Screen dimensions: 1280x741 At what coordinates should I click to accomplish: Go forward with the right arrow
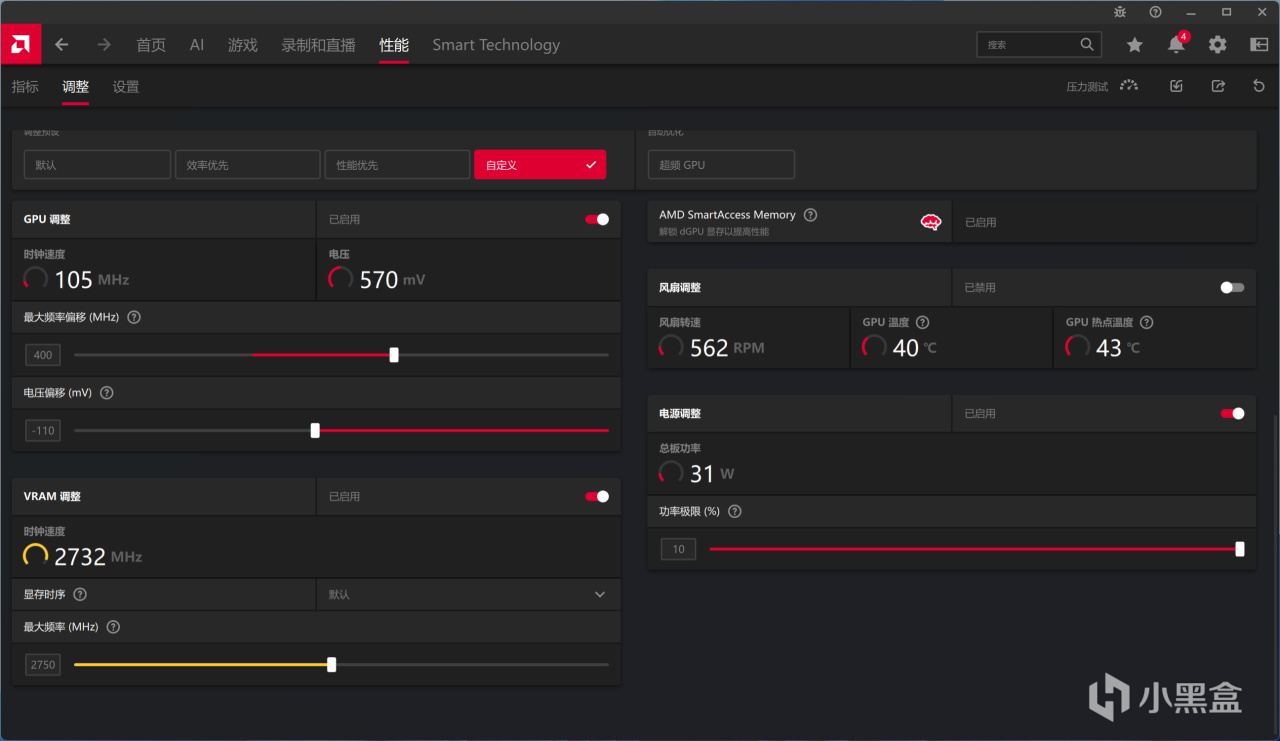coord(104,45)
